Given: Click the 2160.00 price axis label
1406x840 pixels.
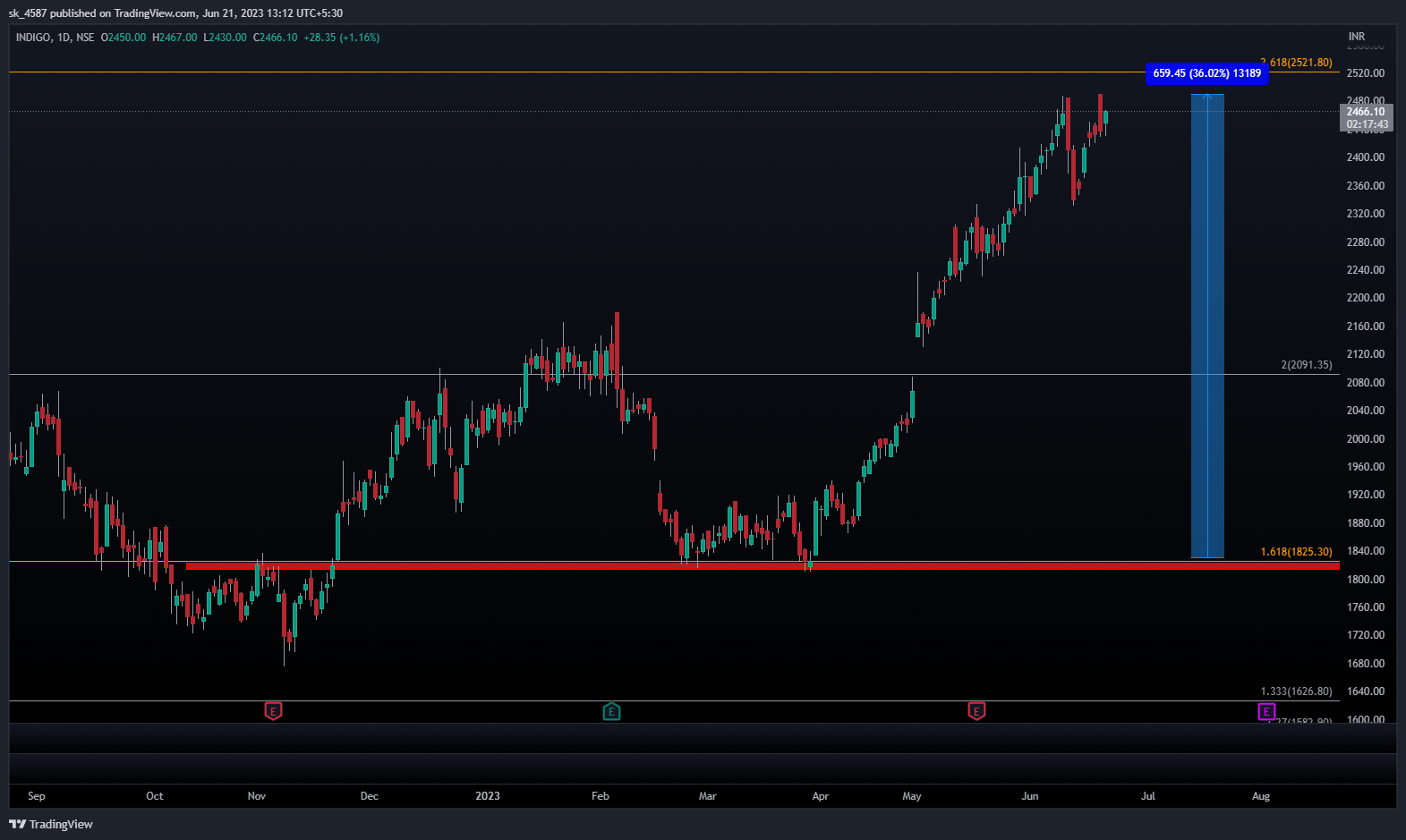Looking at the screenshot, I should (1366, 327).
